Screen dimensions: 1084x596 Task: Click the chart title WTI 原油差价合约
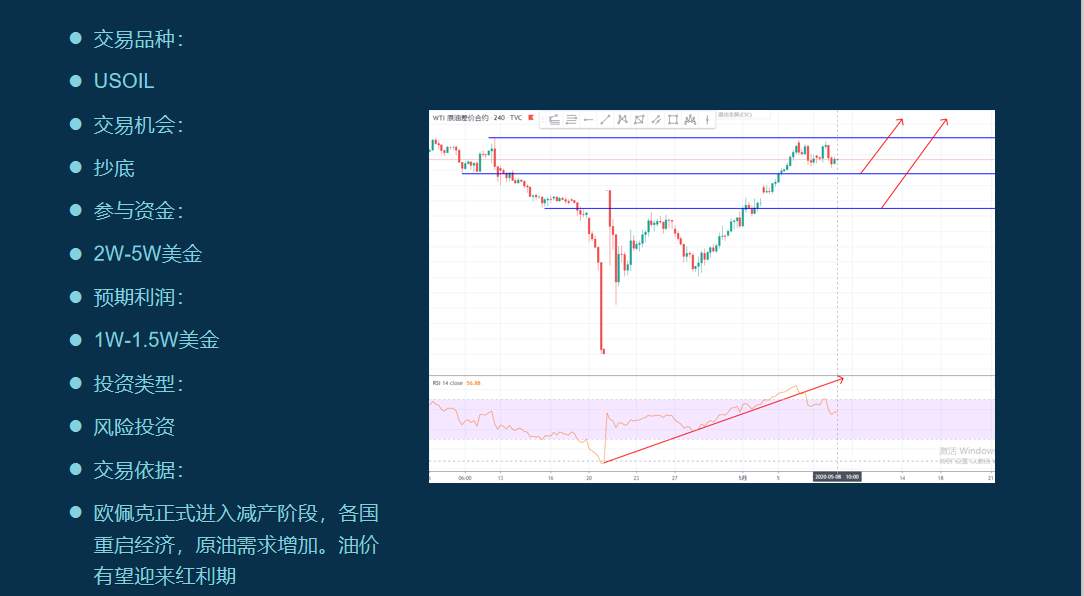tap(460, 118)
